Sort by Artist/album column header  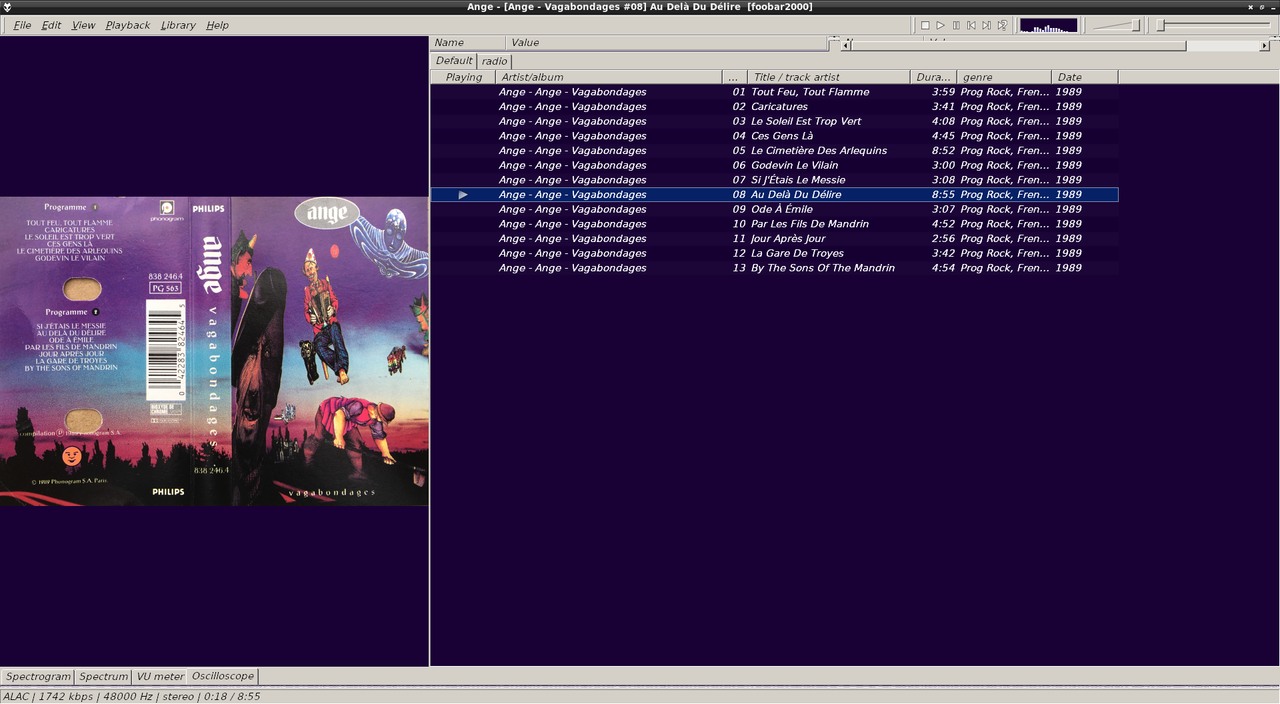[609, 77]
